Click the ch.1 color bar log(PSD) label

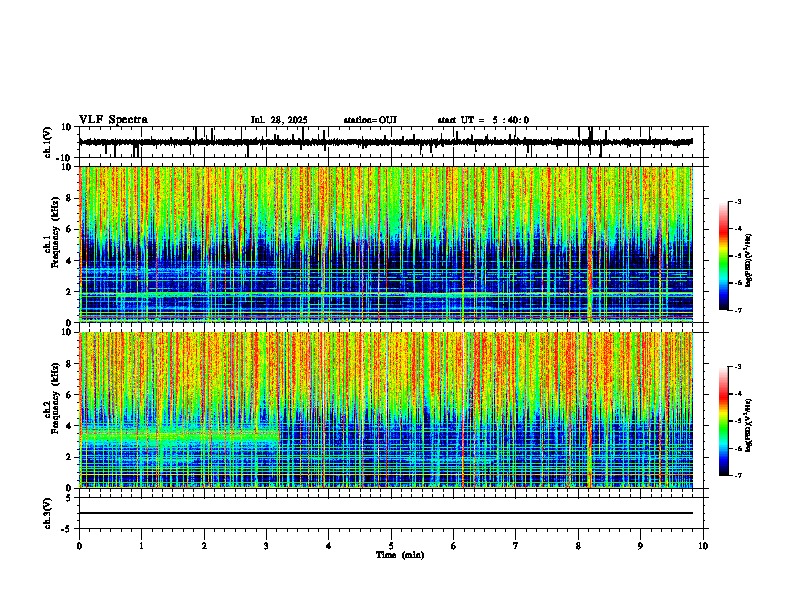pyautogui.click(x=749, y=260)
